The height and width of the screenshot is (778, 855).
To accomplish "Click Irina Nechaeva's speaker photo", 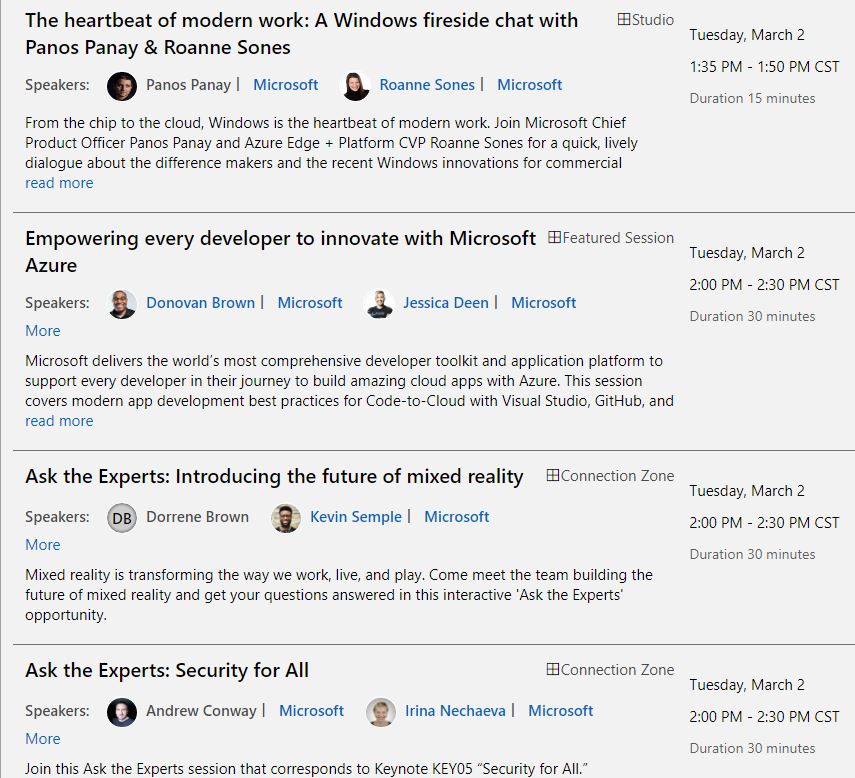I will coord(381,712).
